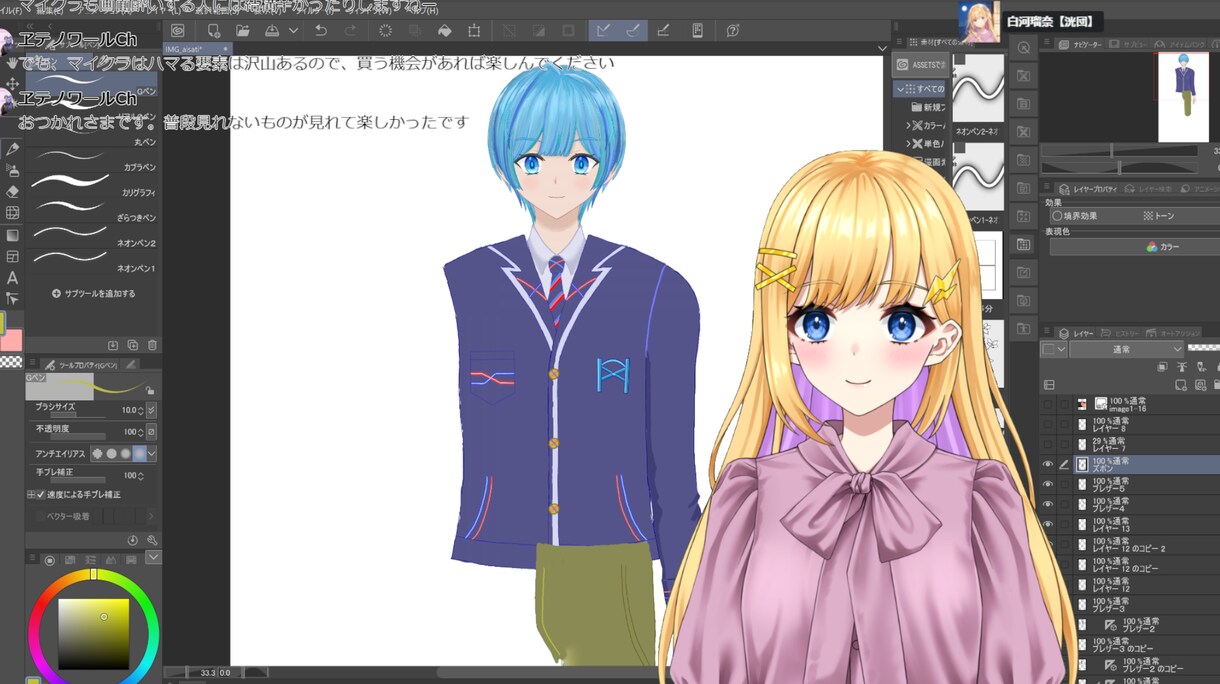Click the Scale/Rotate transform toolbar icon
This screenshot has height=684, width=1220.
[474, 30]
